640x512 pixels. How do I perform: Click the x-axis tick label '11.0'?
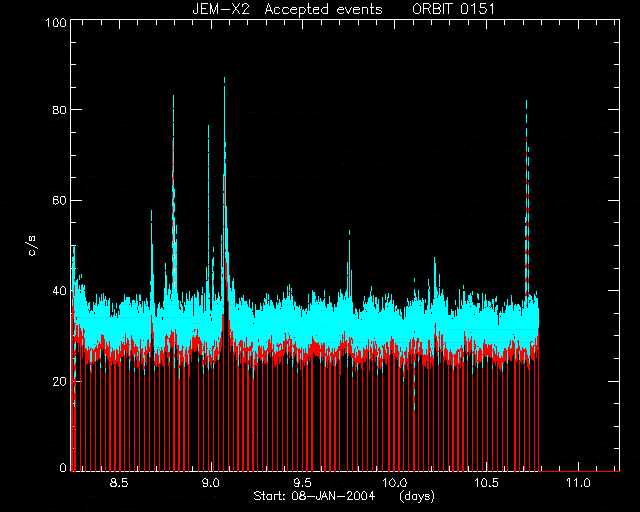(578, 483)
